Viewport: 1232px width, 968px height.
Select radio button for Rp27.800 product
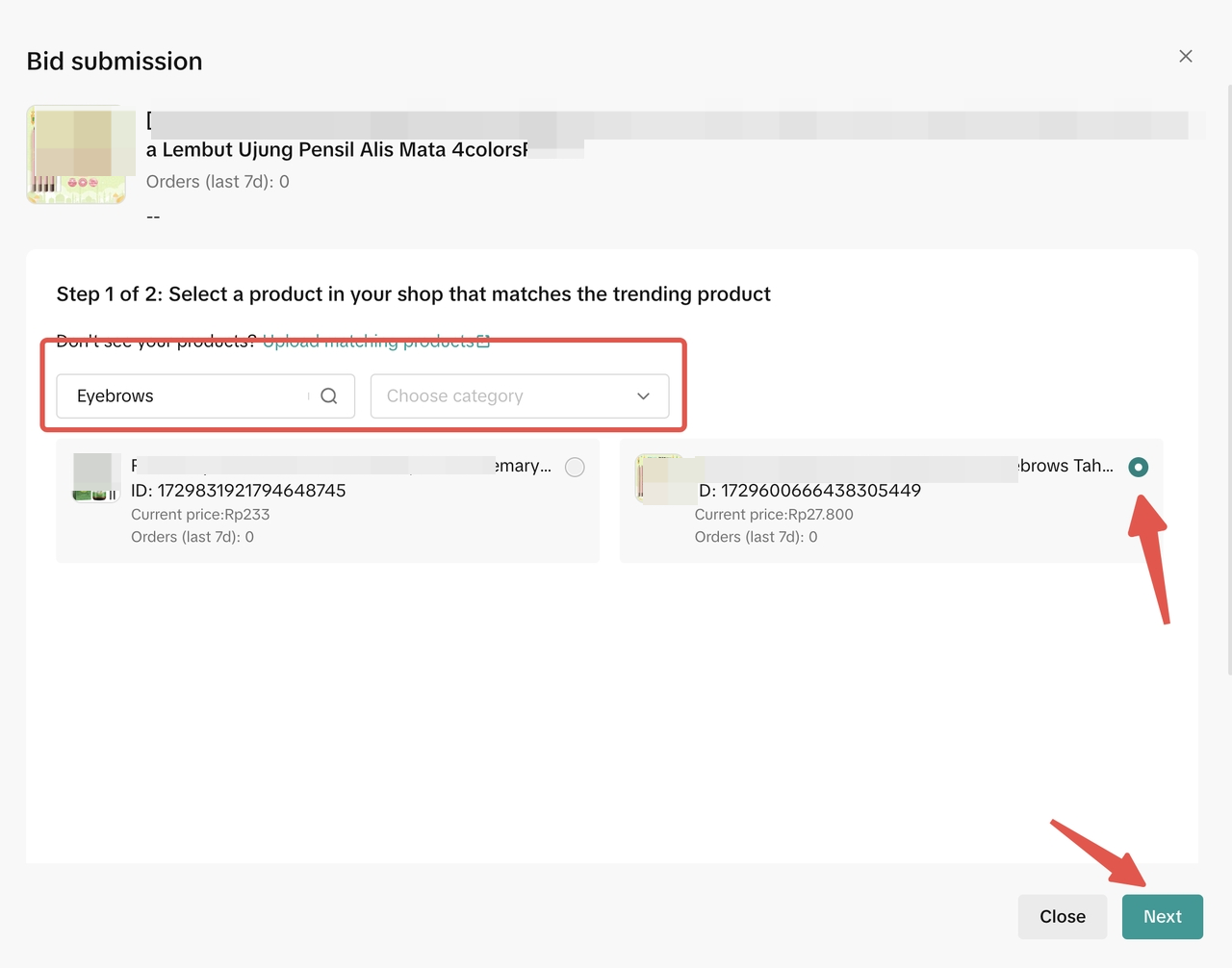pos(1138,467)
